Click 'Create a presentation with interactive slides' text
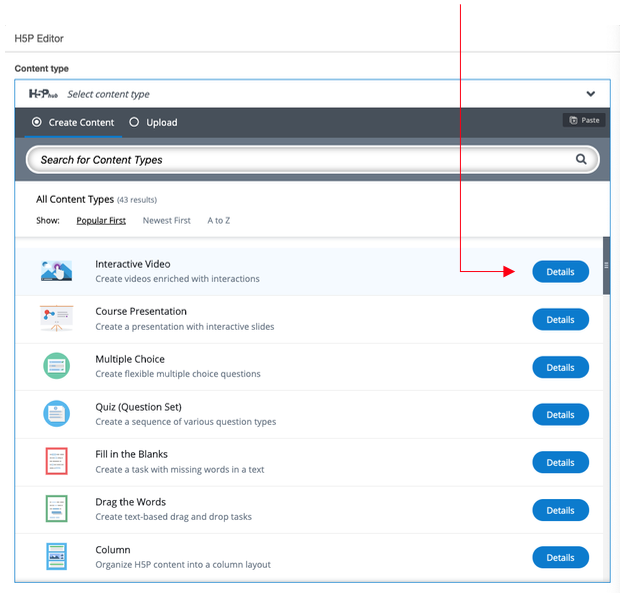 click(x=185, y=327)
